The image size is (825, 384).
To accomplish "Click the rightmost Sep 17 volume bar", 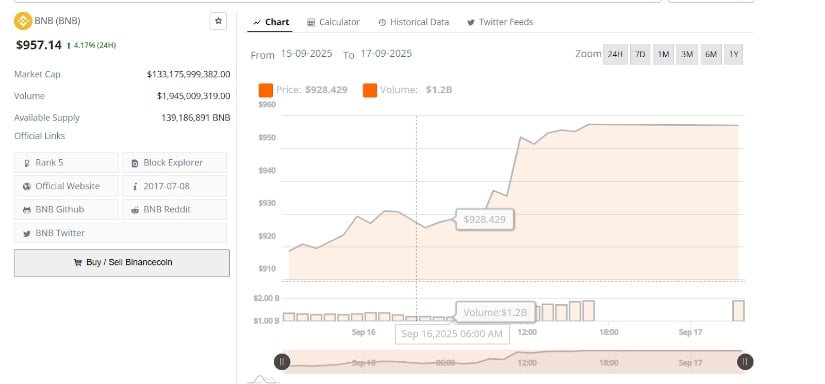I will pyautogui.click(x=739, y=310).
